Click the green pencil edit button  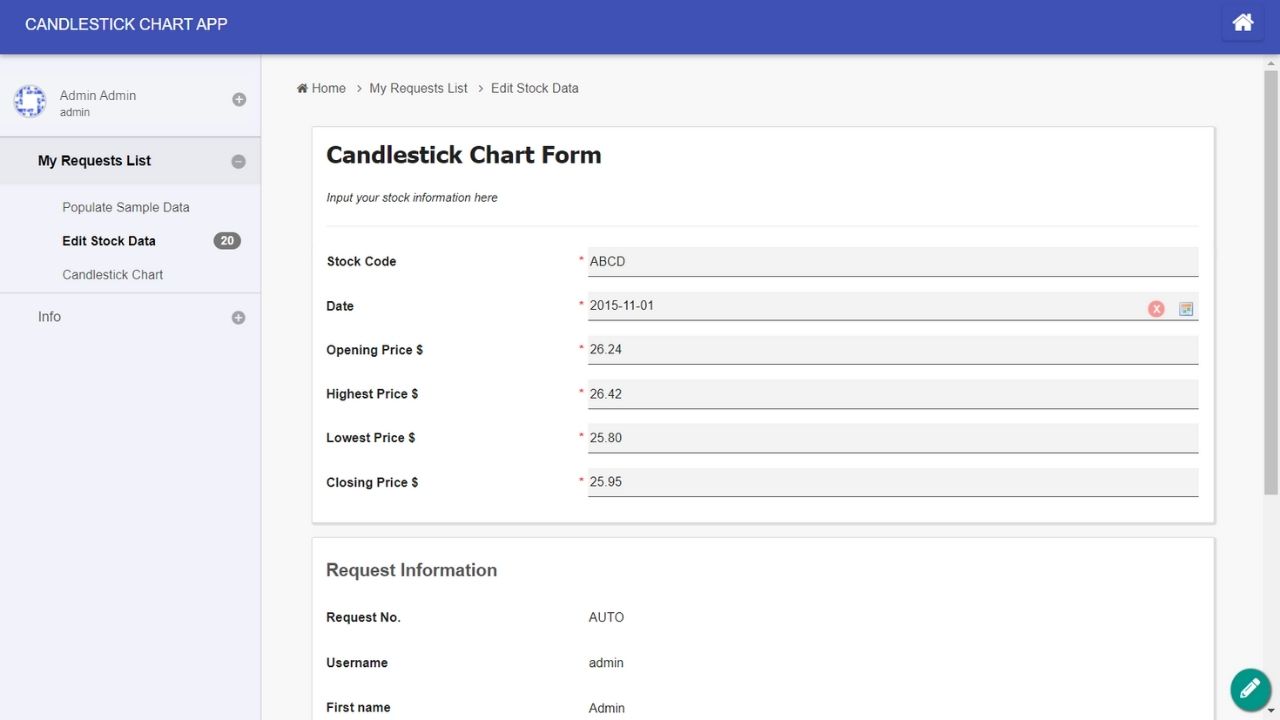pyautogui.click(x=1249, y=689)
